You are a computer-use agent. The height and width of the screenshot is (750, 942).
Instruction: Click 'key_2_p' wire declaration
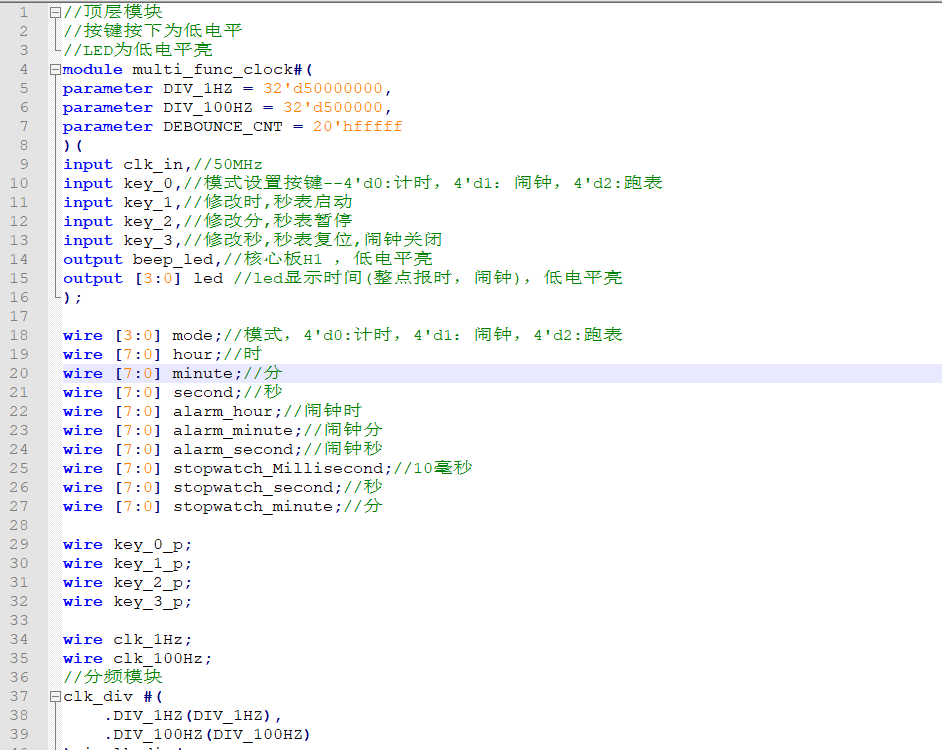click(148, 583)
